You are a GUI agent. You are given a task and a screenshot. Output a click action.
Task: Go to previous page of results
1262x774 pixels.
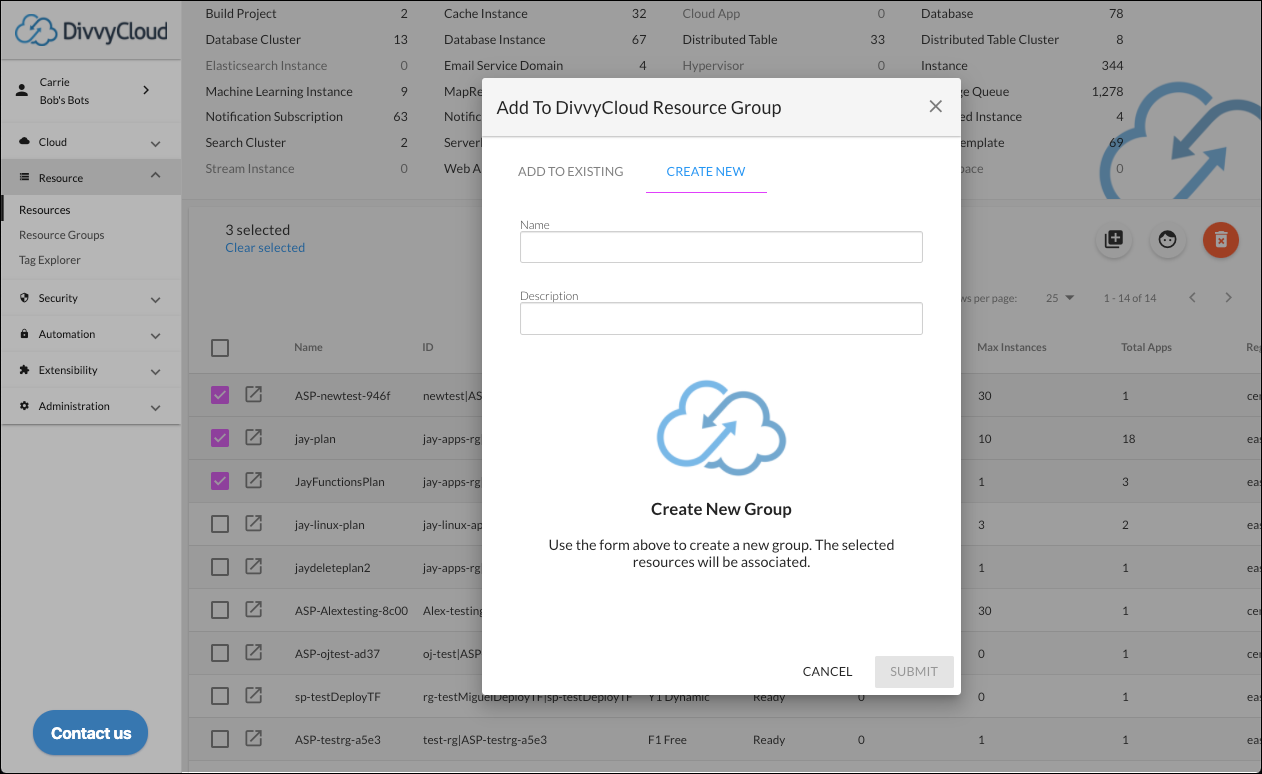(1192, 298)
